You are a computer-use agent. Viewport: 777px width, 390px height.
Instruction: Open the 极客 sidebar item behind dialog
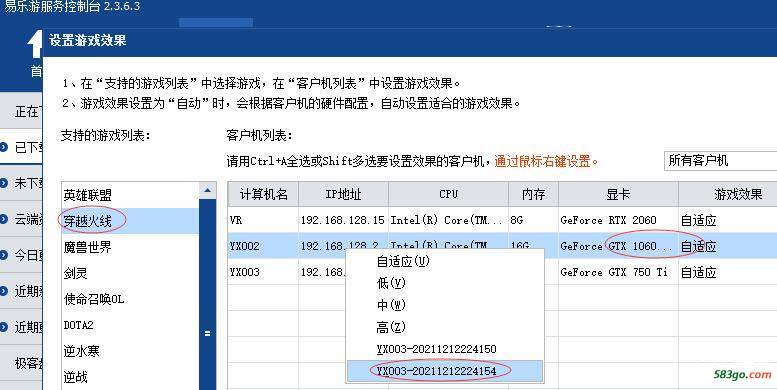21,363
